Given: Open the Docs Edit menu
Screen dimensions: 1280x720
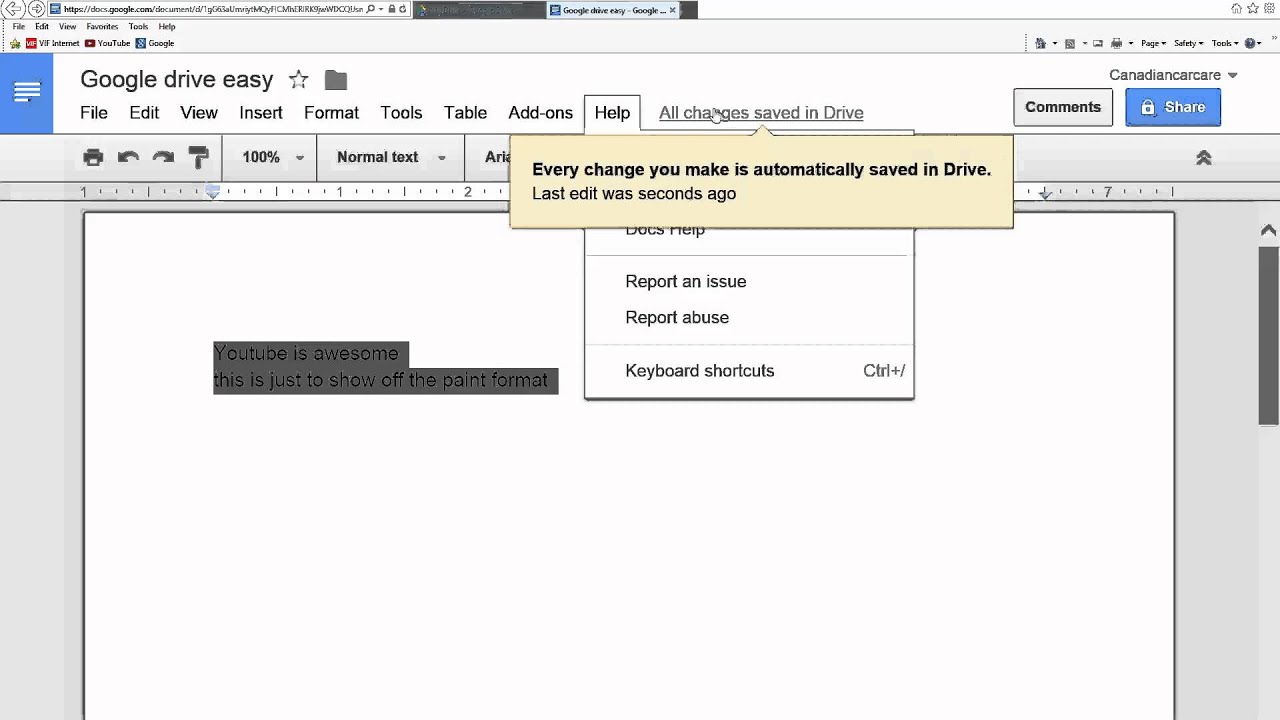Looking at the screenshot, I should [x=144, y=113].
